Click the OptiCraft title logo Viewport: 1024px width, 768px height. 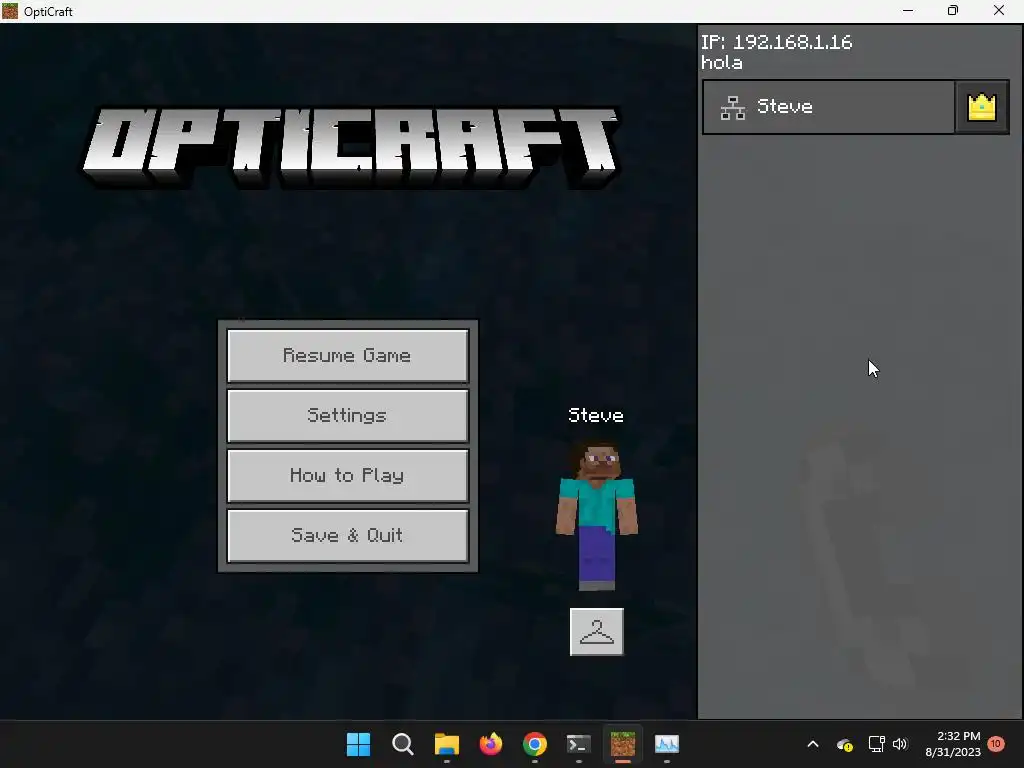(x=352, y=148)
